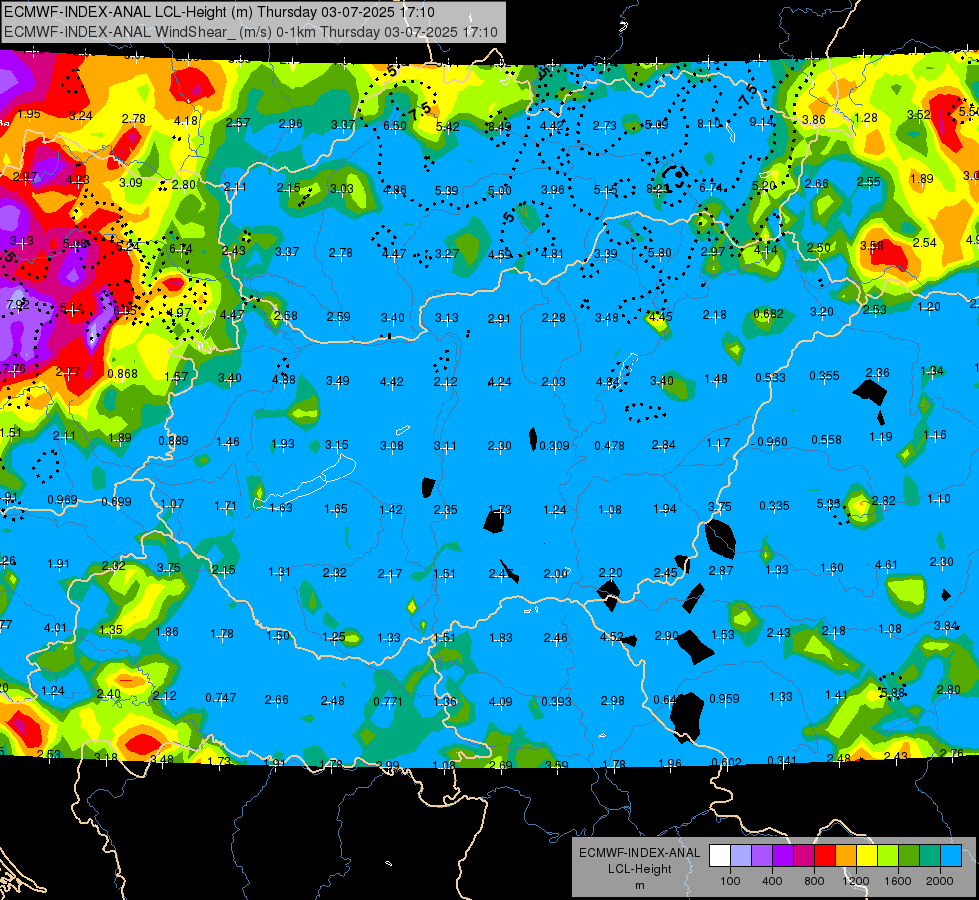The height and width of the screenshot is (900, 979).
Task: Click the yellow legend swatch
Action: (867, 855)
